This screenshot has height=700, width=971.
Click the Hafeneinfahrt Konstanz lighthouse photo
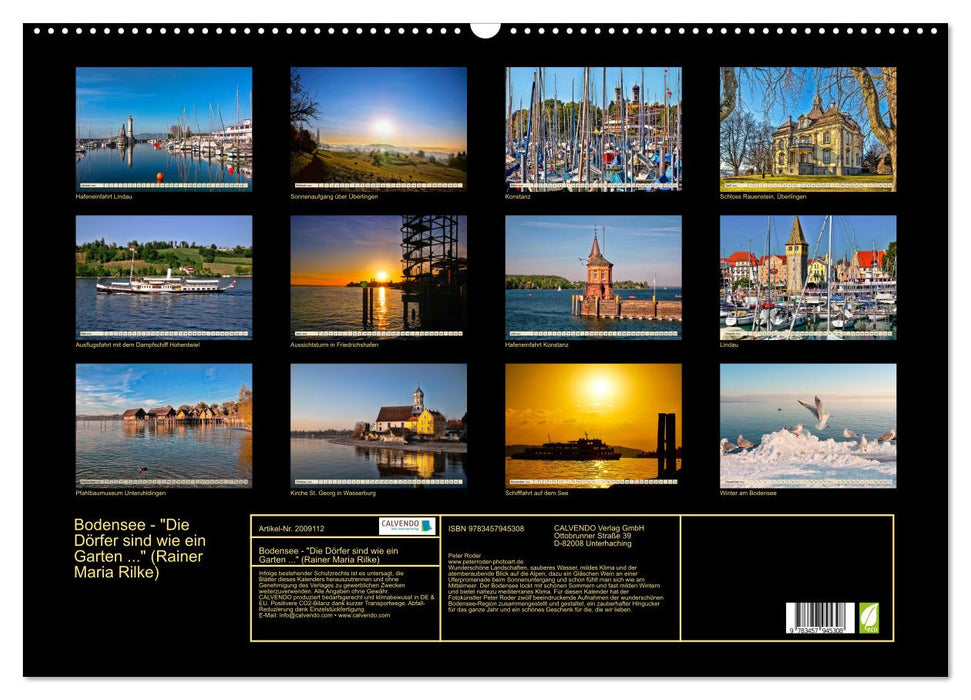(593, 277)
